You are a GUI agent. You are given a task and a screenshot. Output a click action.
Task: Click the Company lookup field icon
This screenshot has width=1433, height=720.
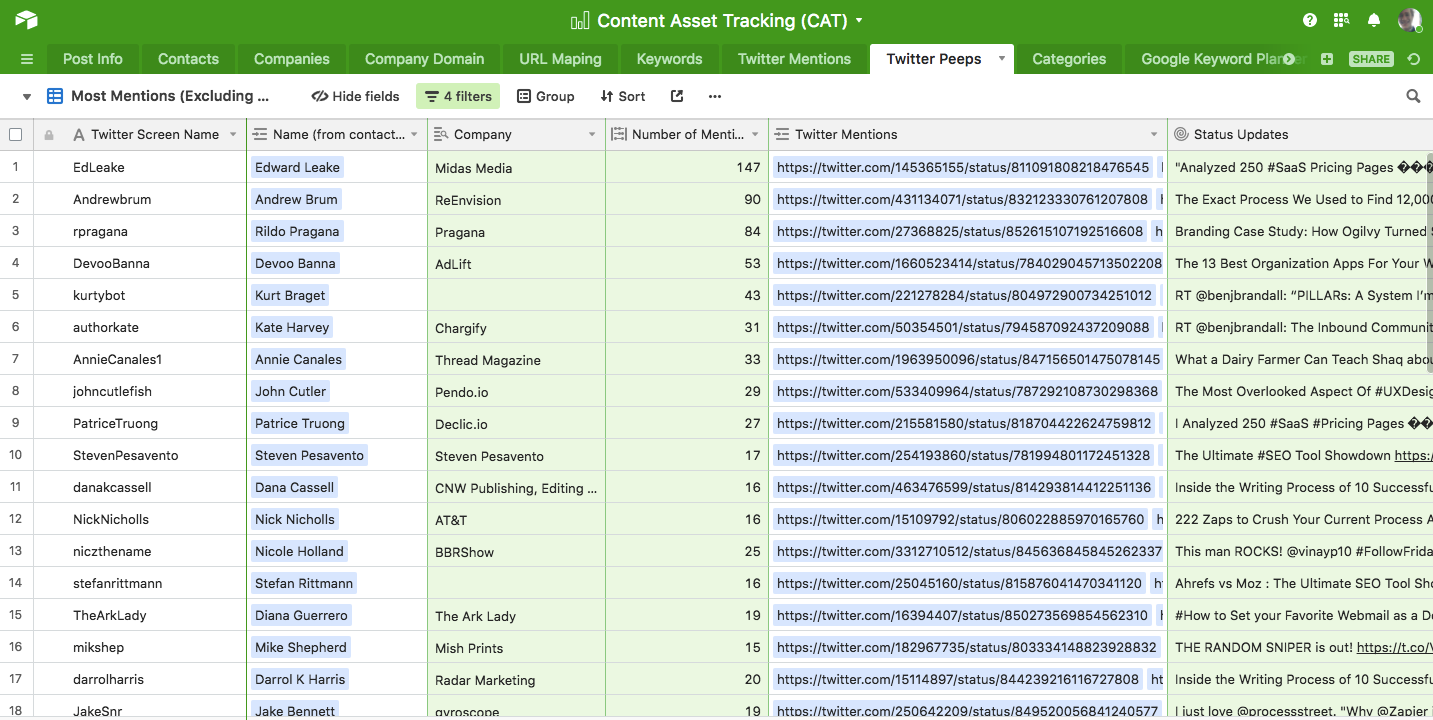(x=441, y=134)
